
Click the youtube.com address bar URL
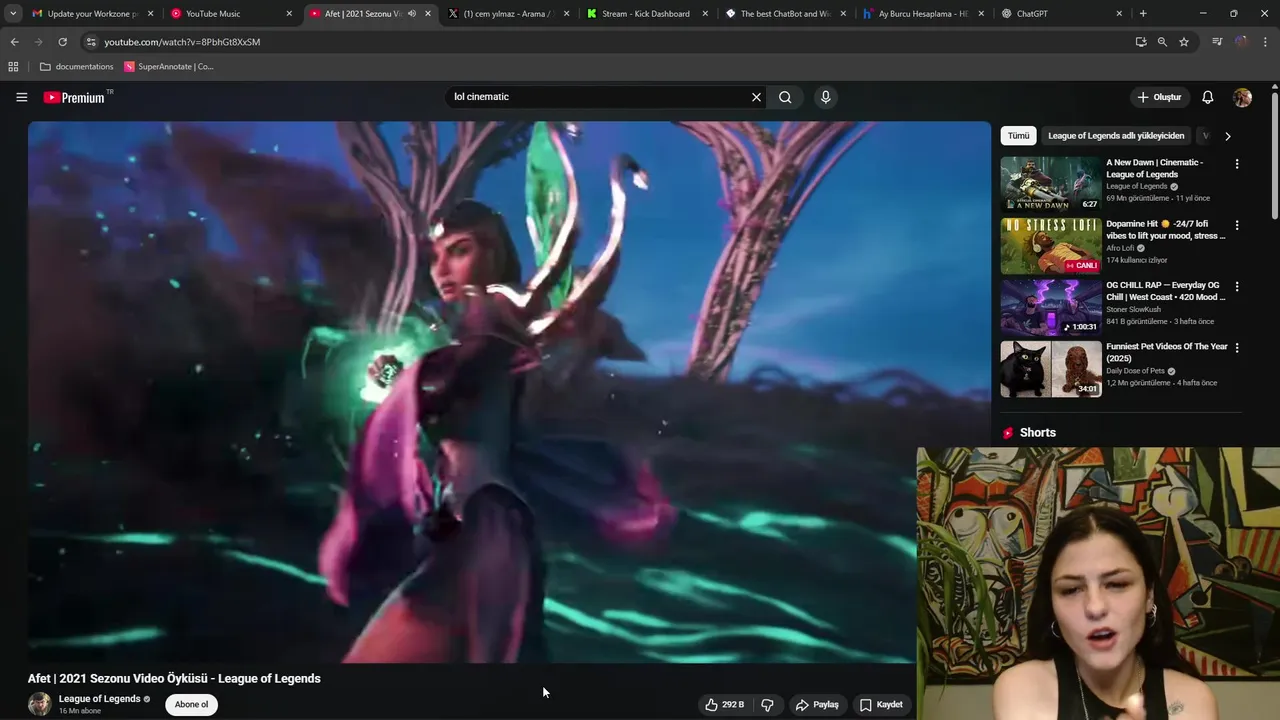(182, 42)
